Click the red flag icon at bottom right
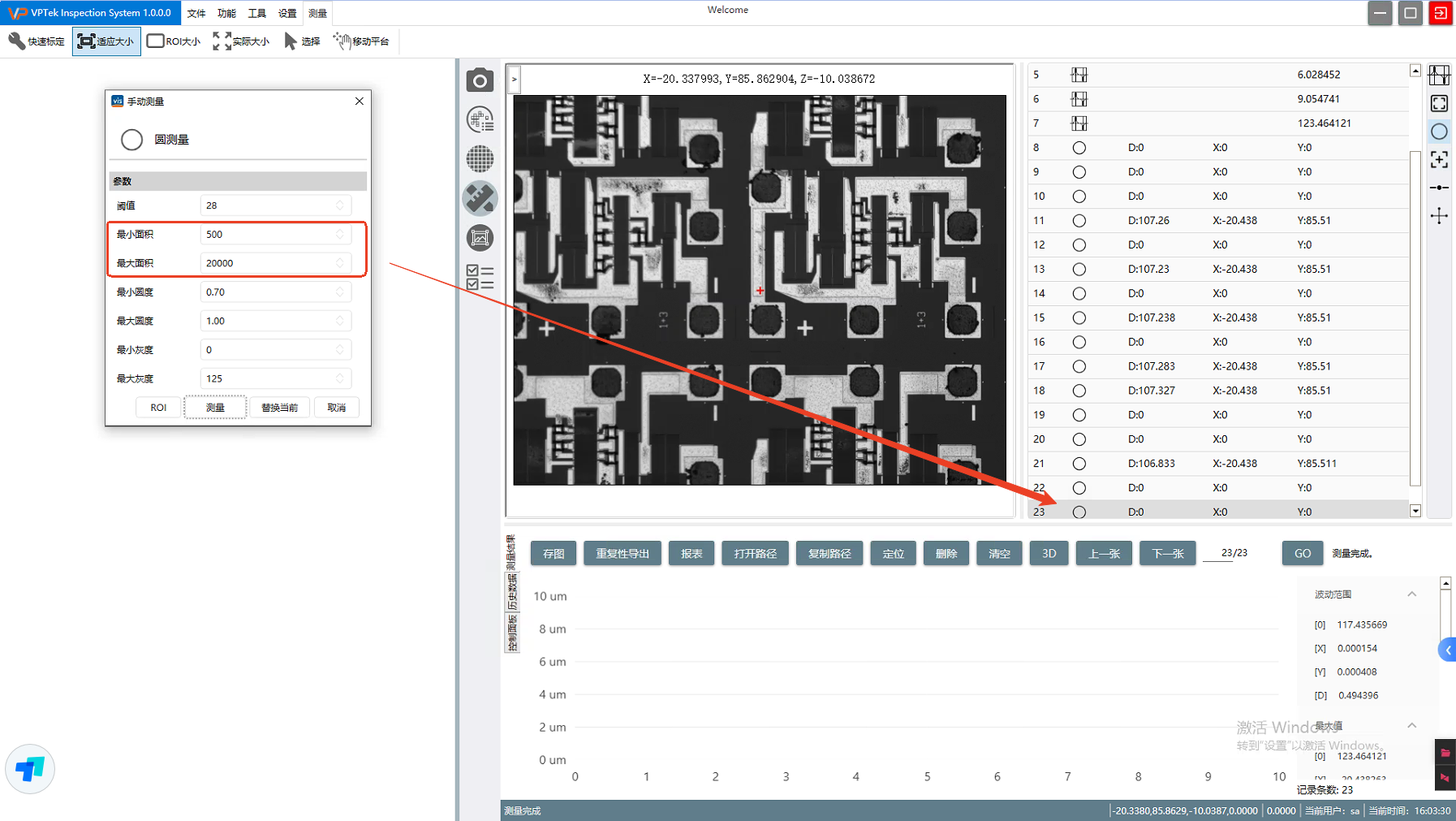The width and height of the screenshot is (1456, 821). coord(1445,778)
